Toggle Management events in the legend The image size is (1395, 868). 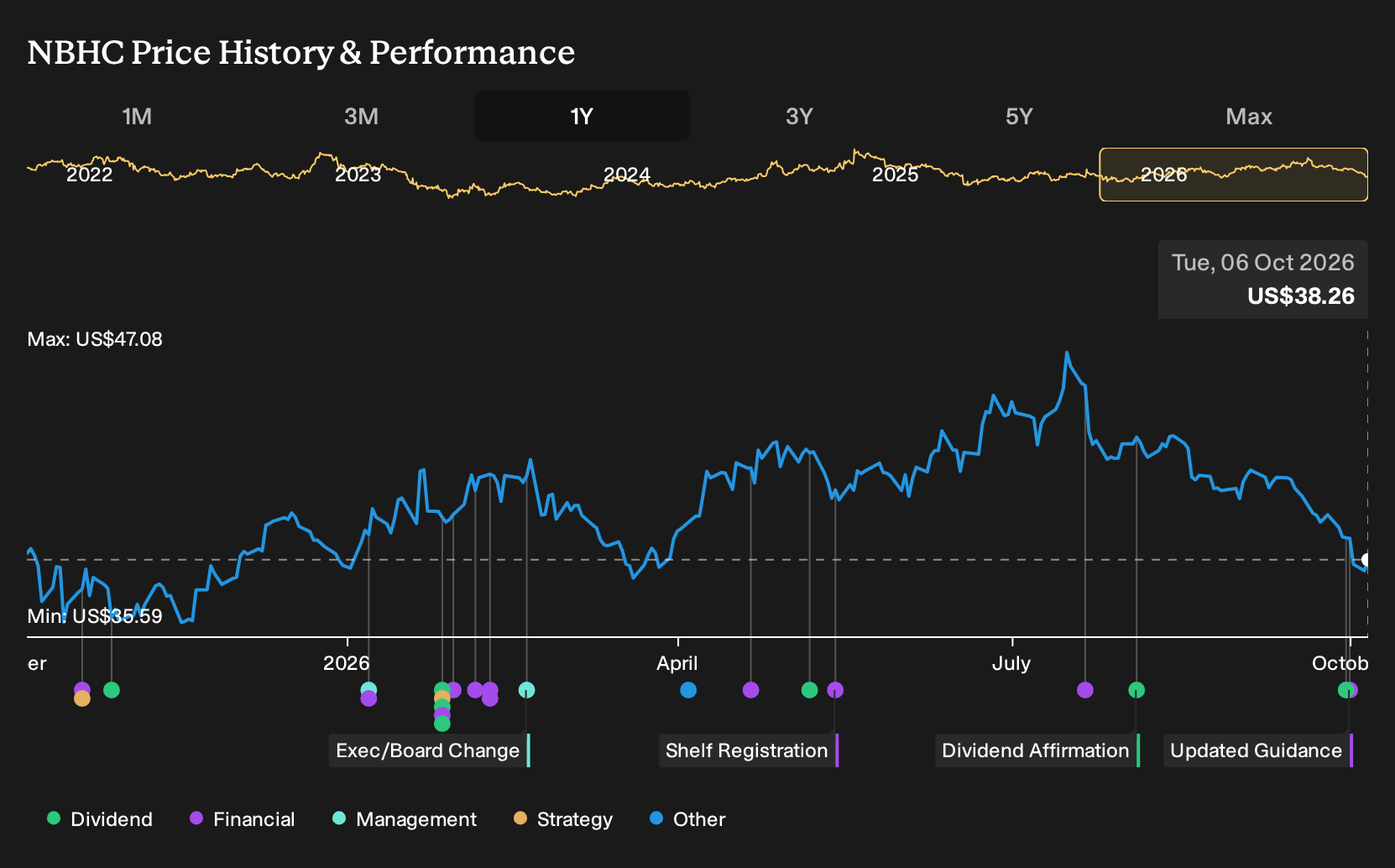coord(405,819)
